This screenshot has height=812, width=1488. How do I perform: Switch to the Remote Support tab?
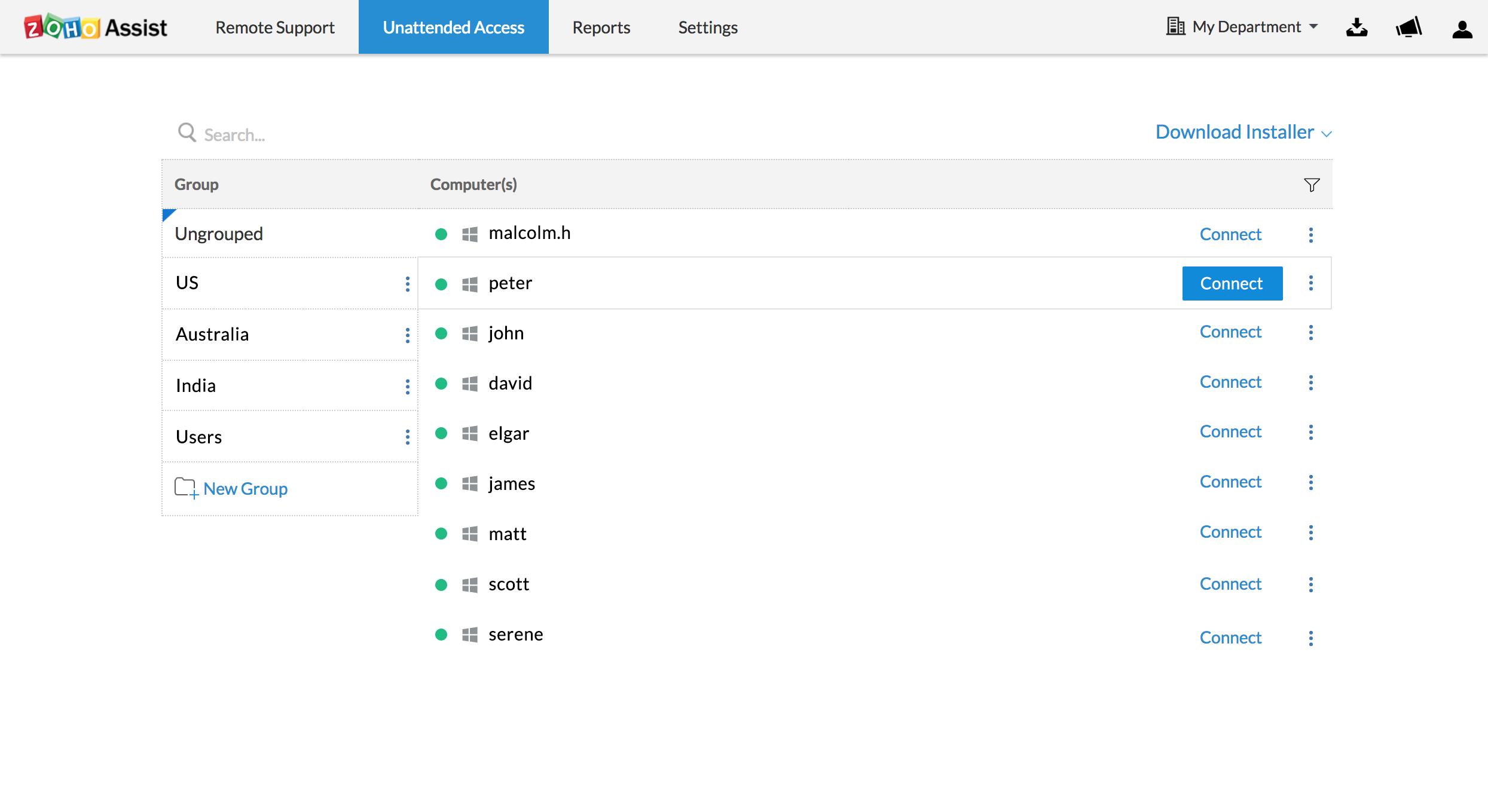point(275,27)
